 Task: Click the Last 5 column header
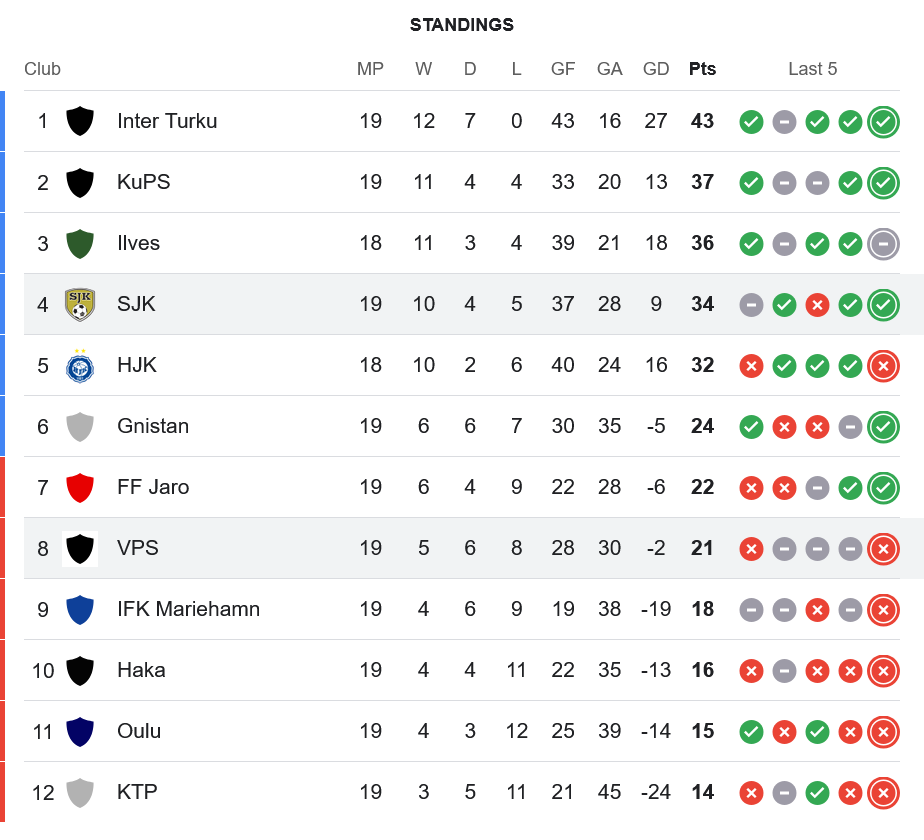click(812, 69)
